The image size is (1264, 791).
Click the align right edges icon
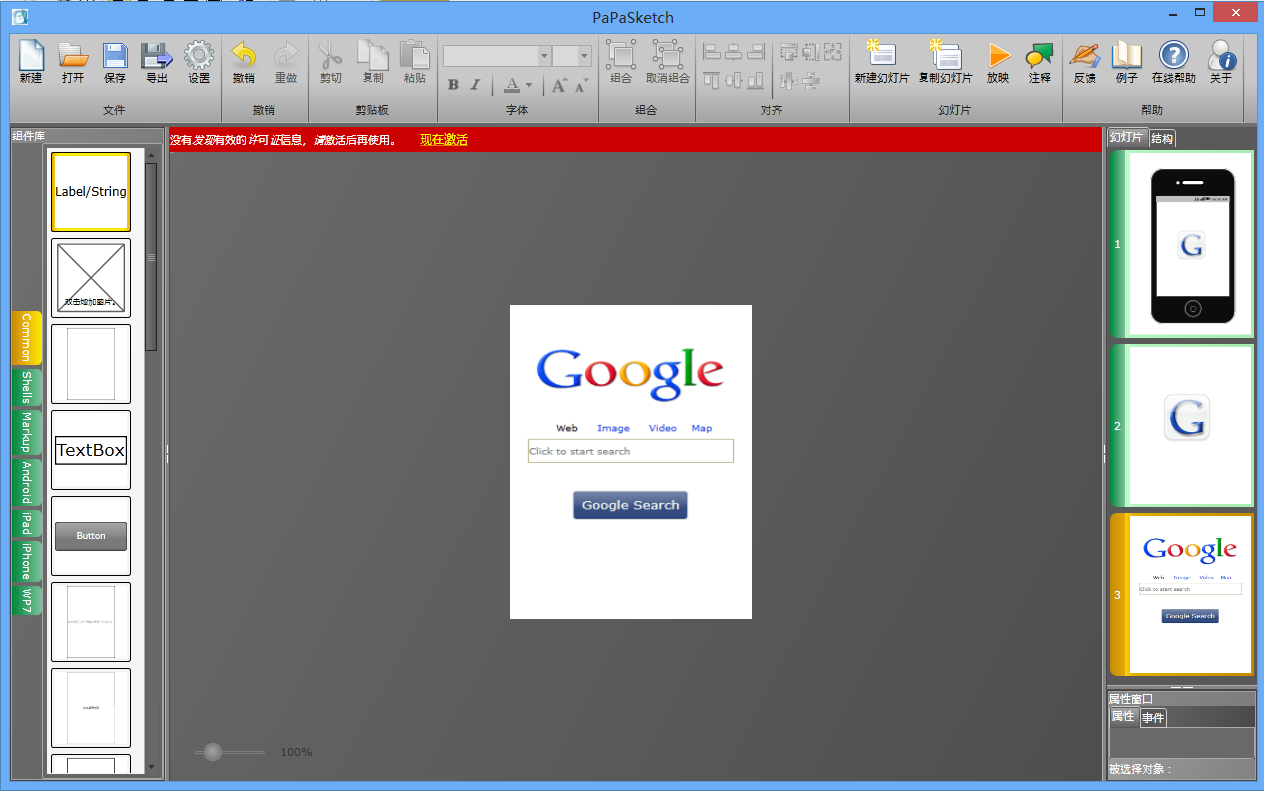[755, 51]
